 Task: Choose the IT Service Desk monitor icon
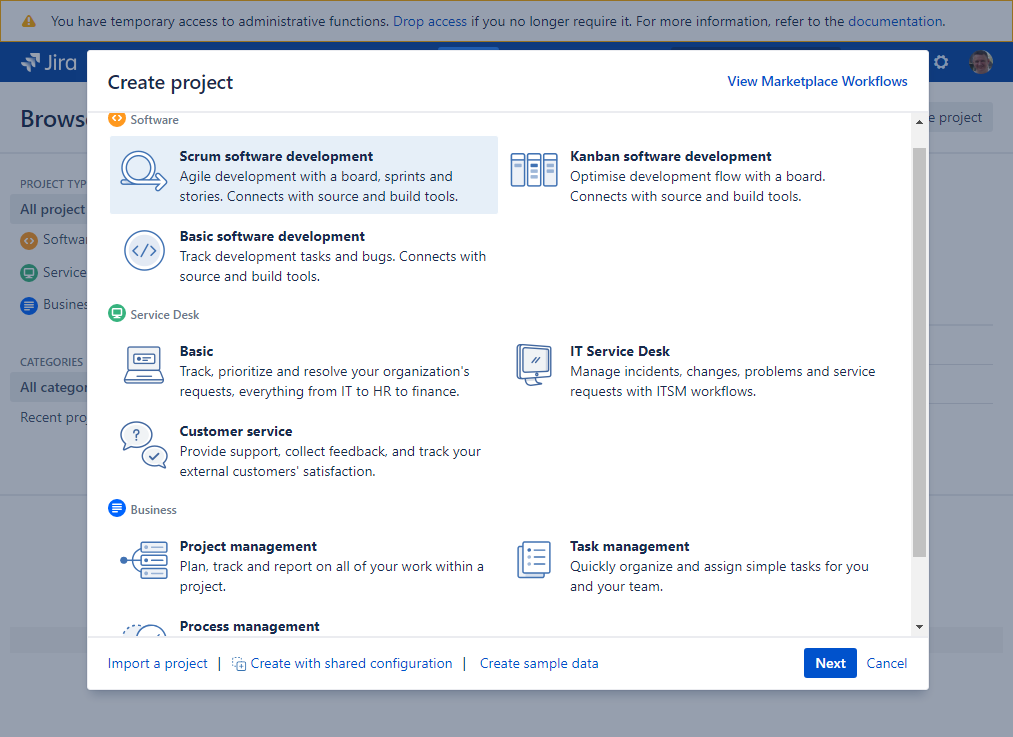pos(534,364)
